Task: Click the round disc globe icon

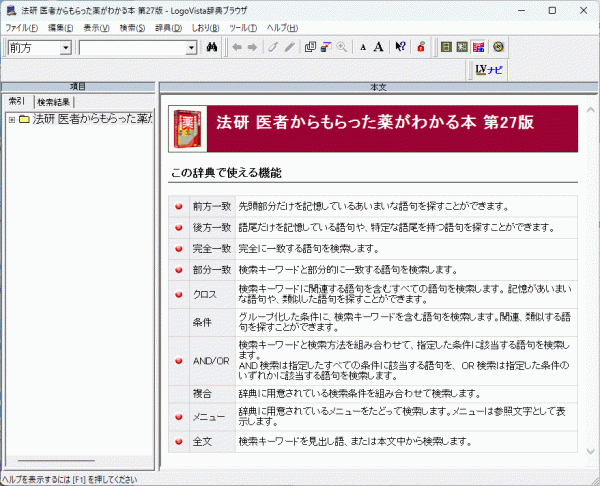Action: pyautogui.click(x=498, y=47)
